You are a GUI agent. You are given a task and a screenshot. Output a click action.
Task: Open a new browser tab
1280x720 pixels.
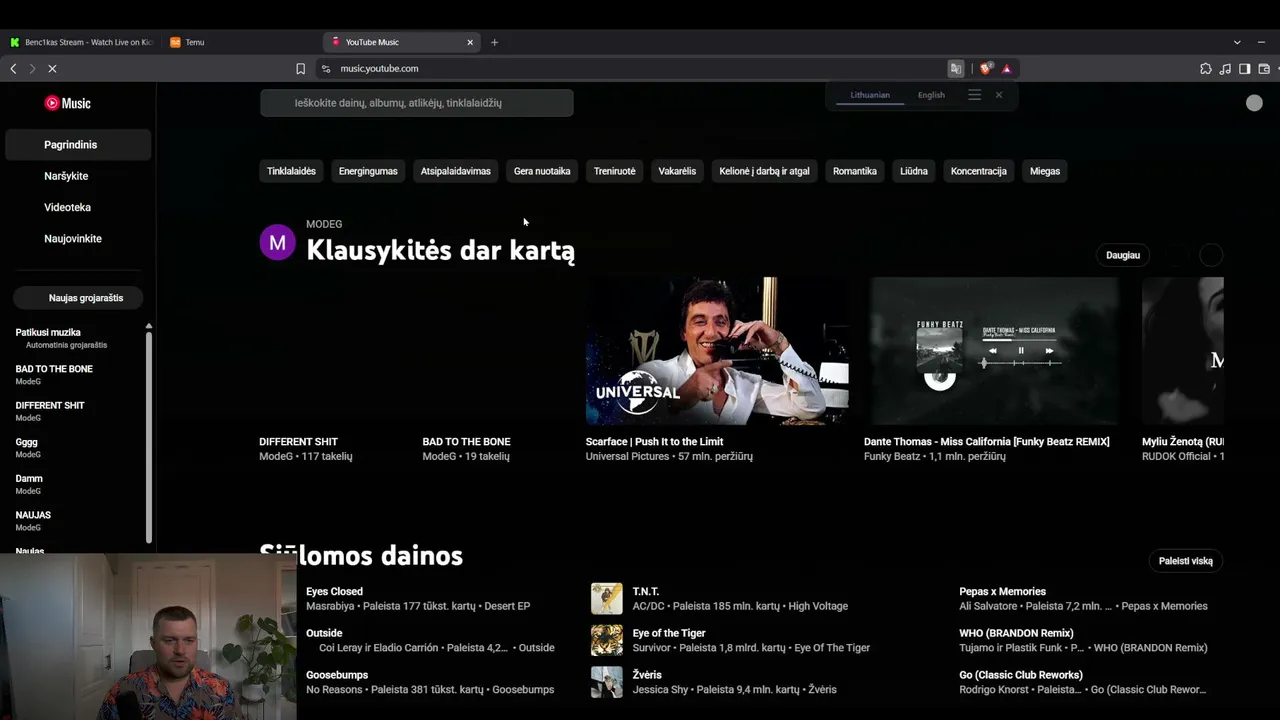[x=494, y=42]
